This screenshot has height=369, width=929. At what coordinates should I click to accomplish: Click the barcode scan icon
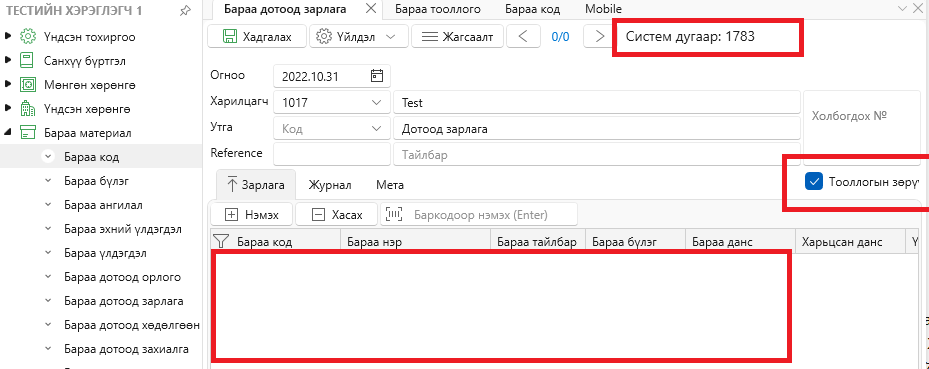click(395, 214)
